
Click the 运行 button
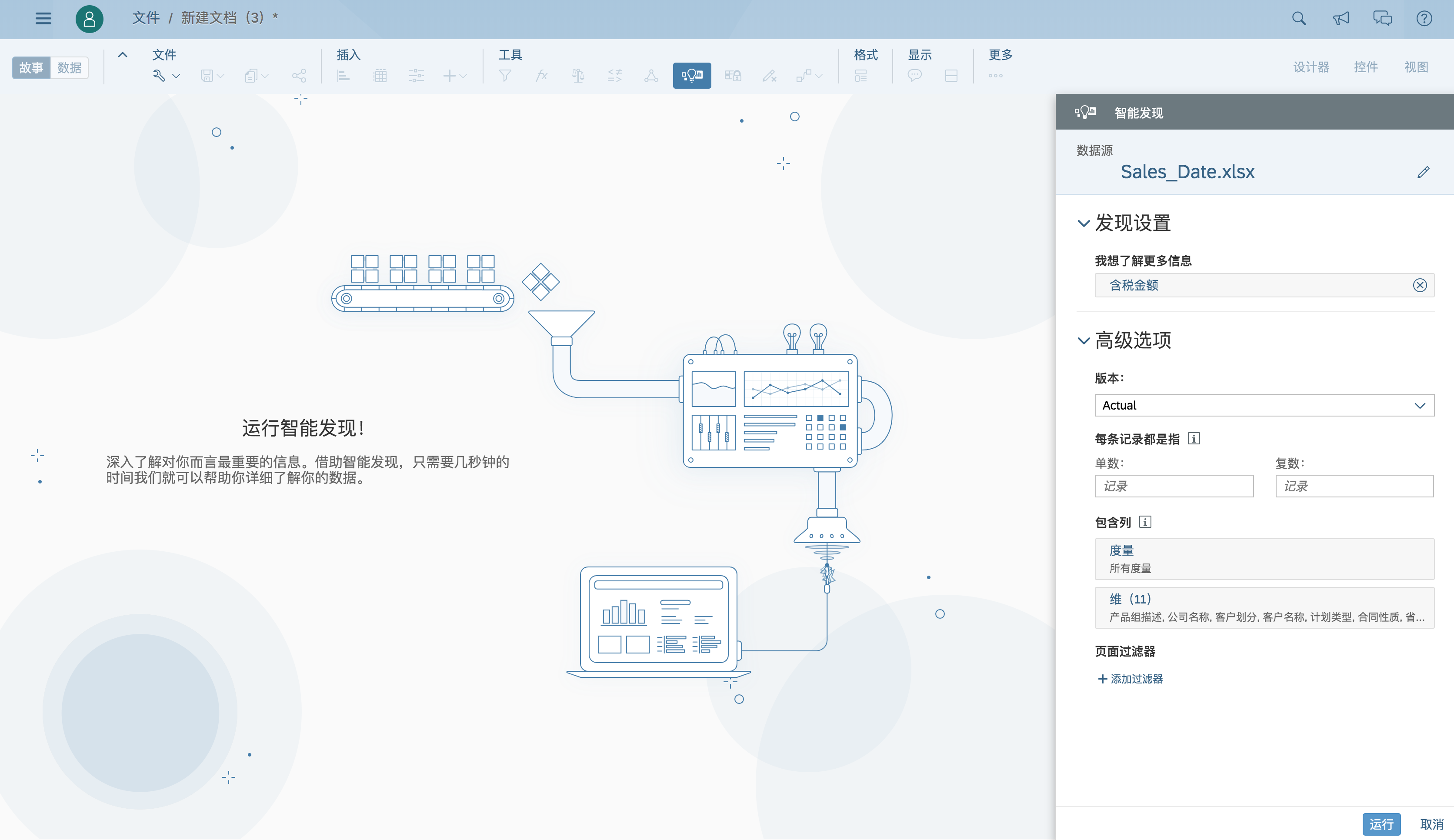1381,824
